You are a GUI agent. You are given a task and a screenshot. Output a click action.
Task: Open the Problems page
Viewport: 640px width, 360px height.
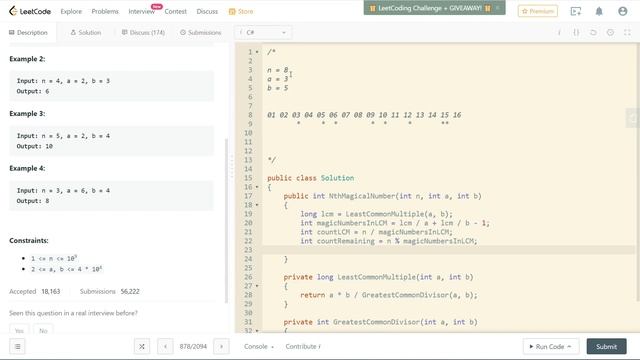(x=105, y=11)
